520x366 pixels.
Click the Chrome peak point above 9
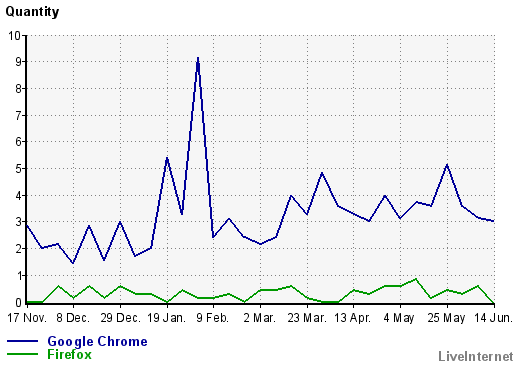coord(198,59)
